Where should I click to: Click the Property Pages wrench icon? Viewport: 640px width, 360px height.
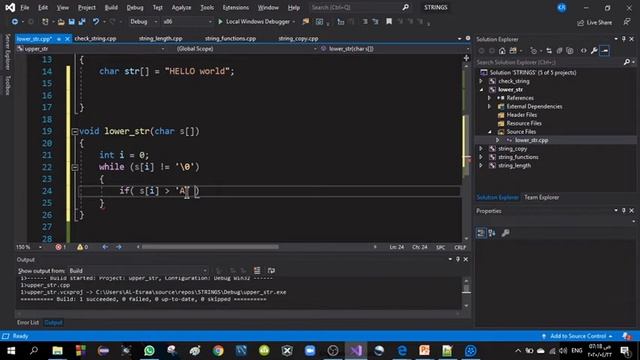click(505, 233)
